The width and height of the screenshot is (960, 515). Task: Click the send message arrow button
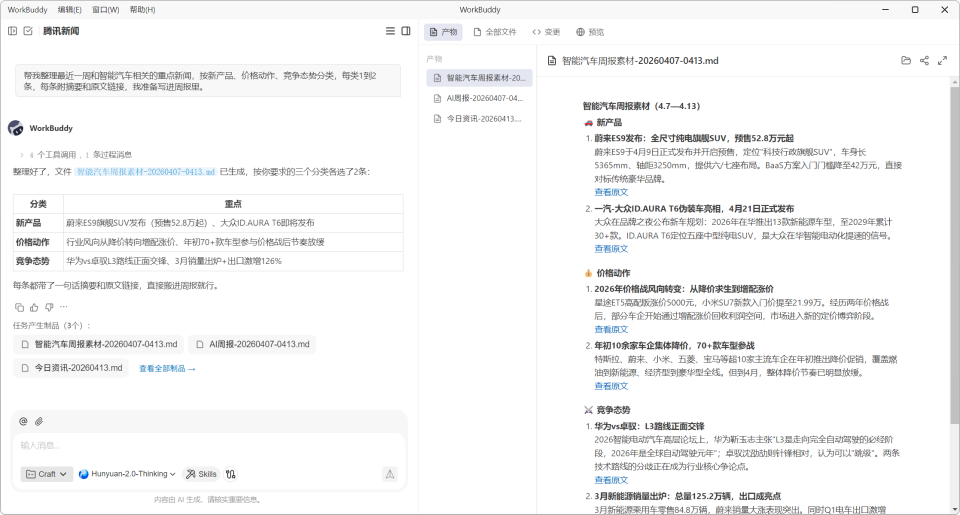389,474
